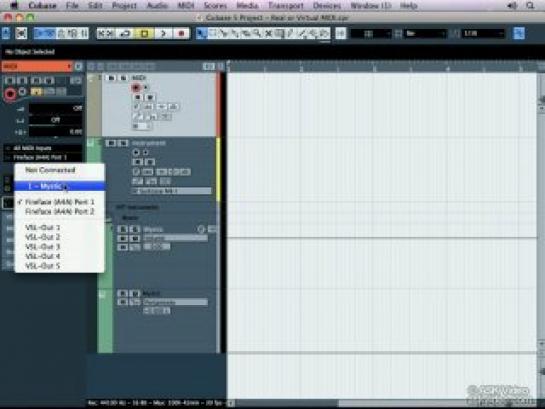545x409 pixels.
Task: Toggle the Monitor button in inspector
Action: coord(23,92)
